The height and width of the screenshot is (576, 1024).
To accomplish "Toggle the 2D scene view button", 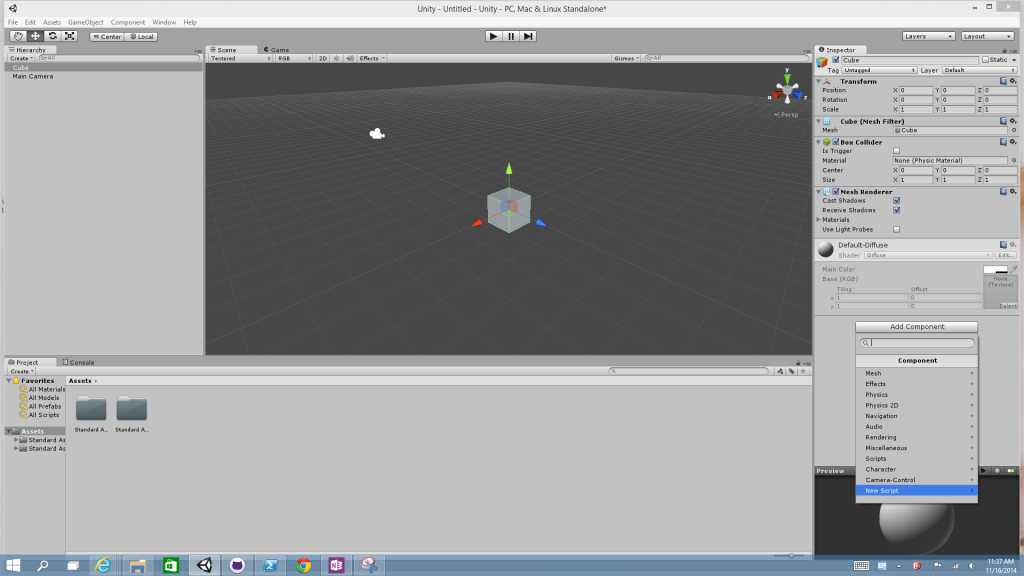I will (x=323, y=58).
